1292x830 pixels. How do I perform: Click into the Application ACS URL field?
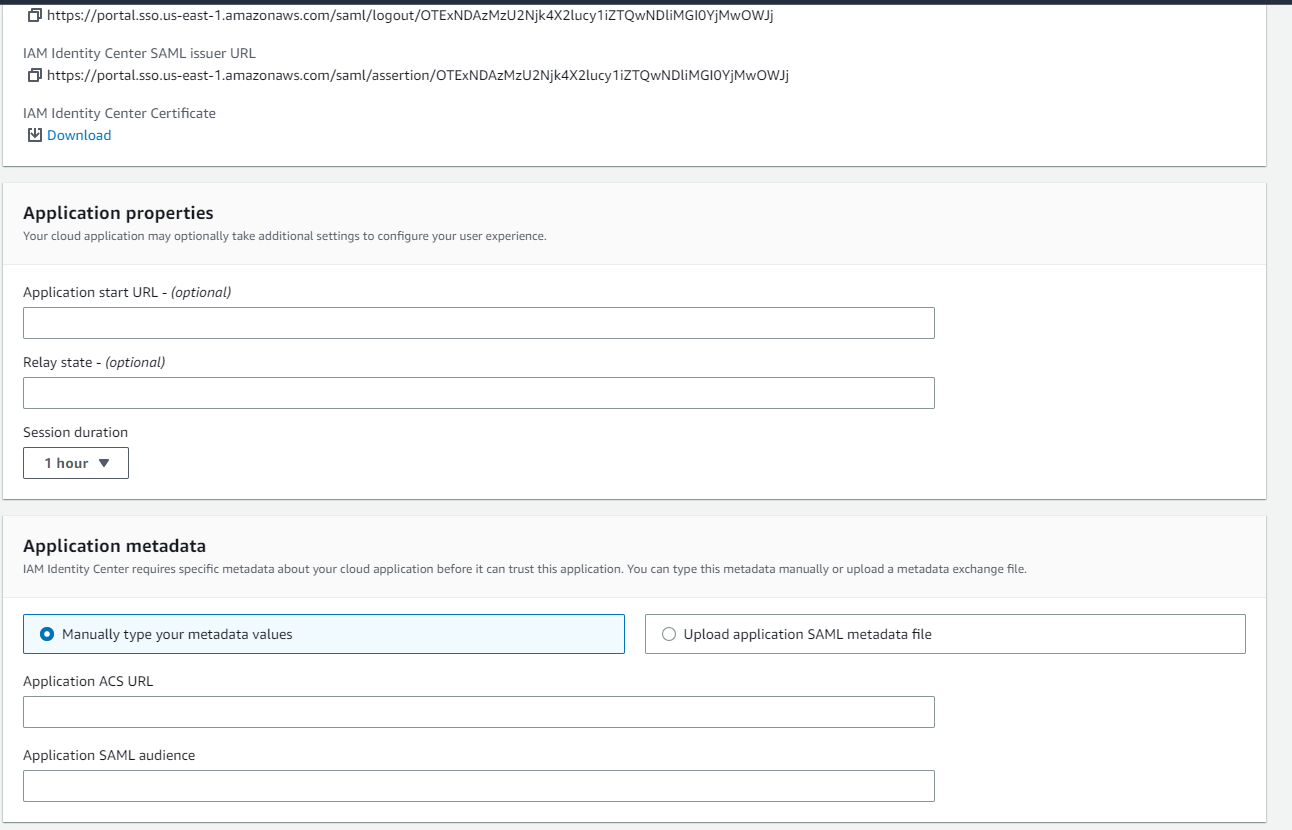[x=478, y=712]
